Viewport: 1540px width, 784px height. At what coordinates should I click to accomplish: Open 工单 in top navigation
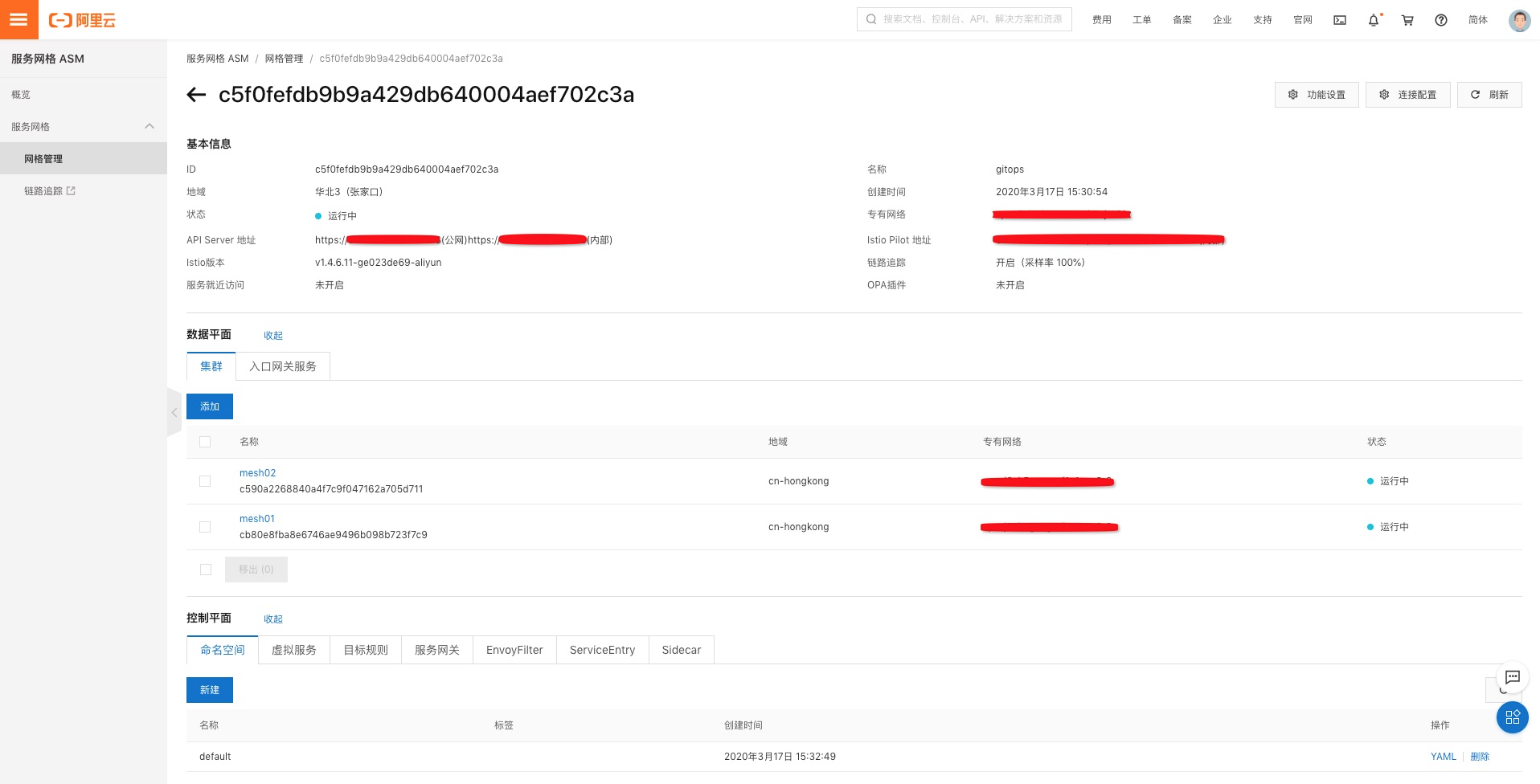[1142, 20]
